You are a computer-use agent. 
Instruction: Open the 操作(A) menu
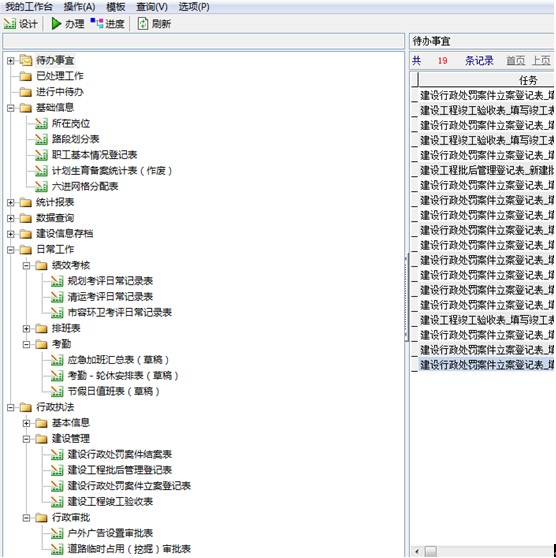tap(79, 7)
